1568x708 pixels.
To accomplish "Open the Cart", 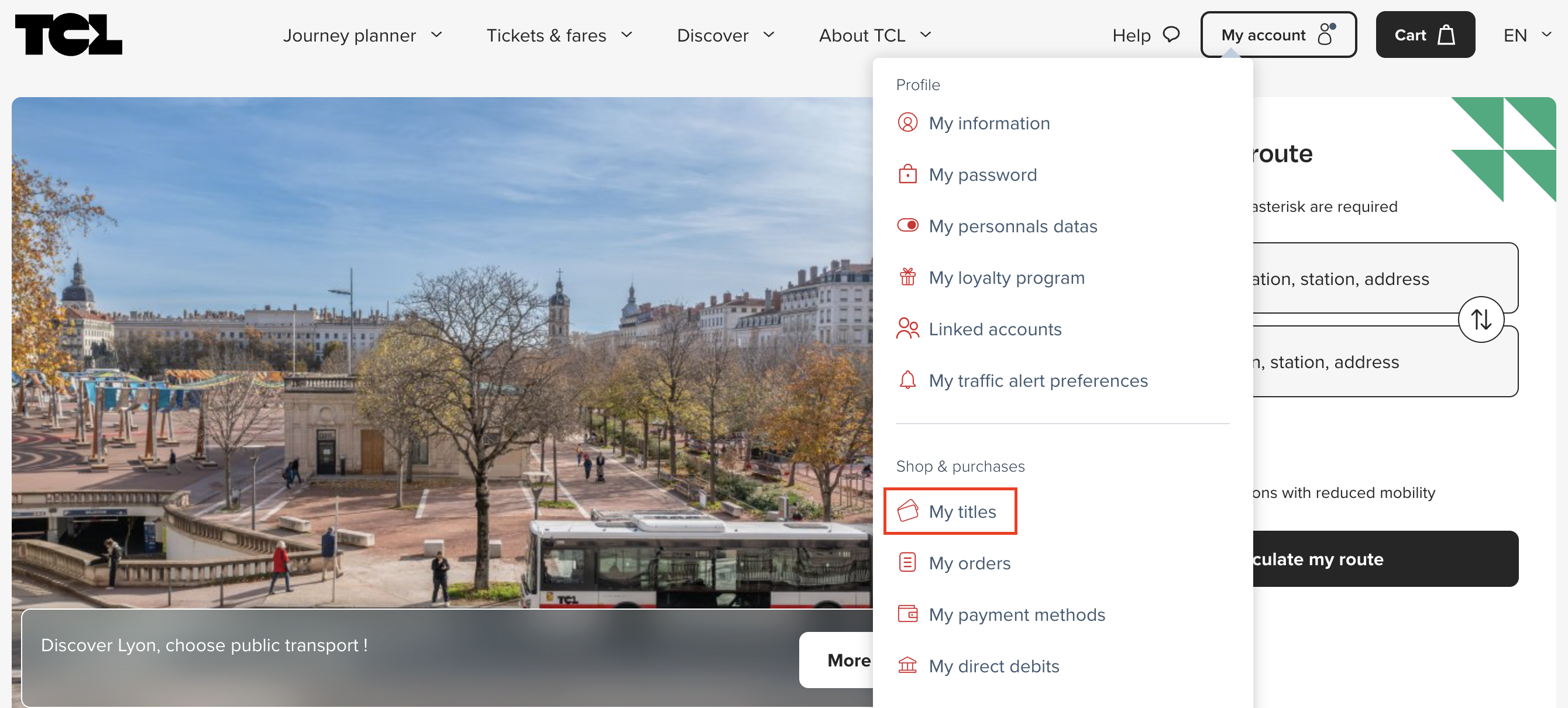I will (x=1425, y=35).
